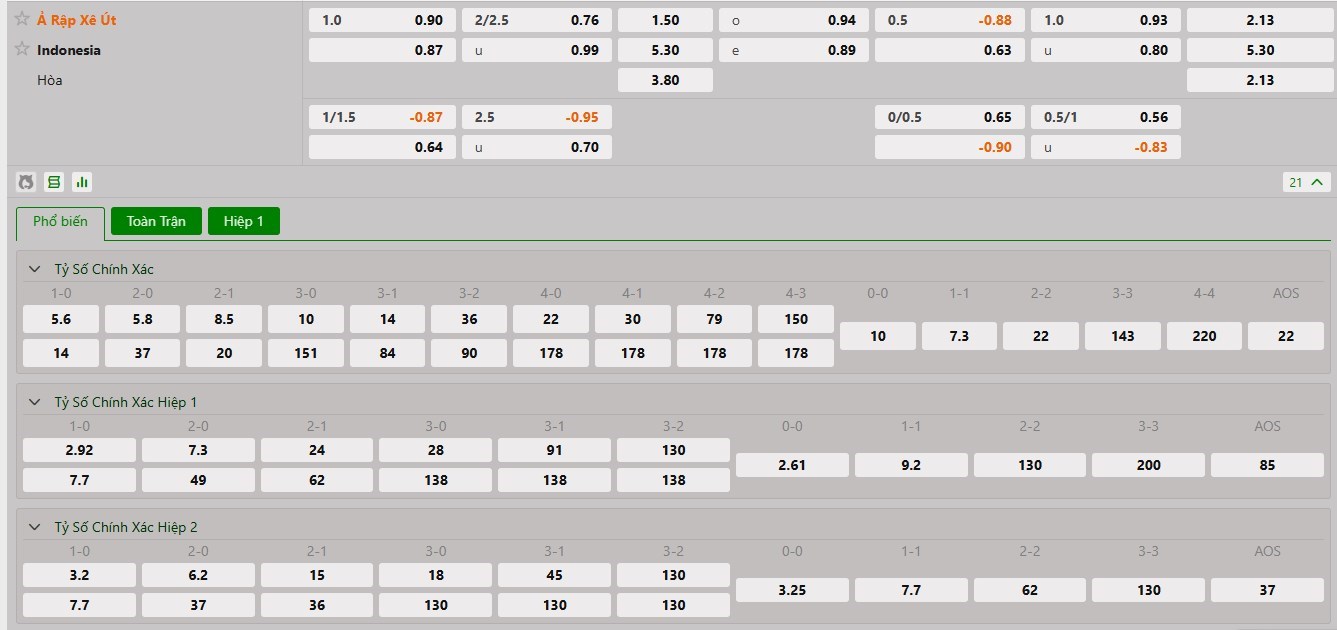Open the gray team badge icon
This screenshot has width=1337, height=630.
(x=26, y=182)
